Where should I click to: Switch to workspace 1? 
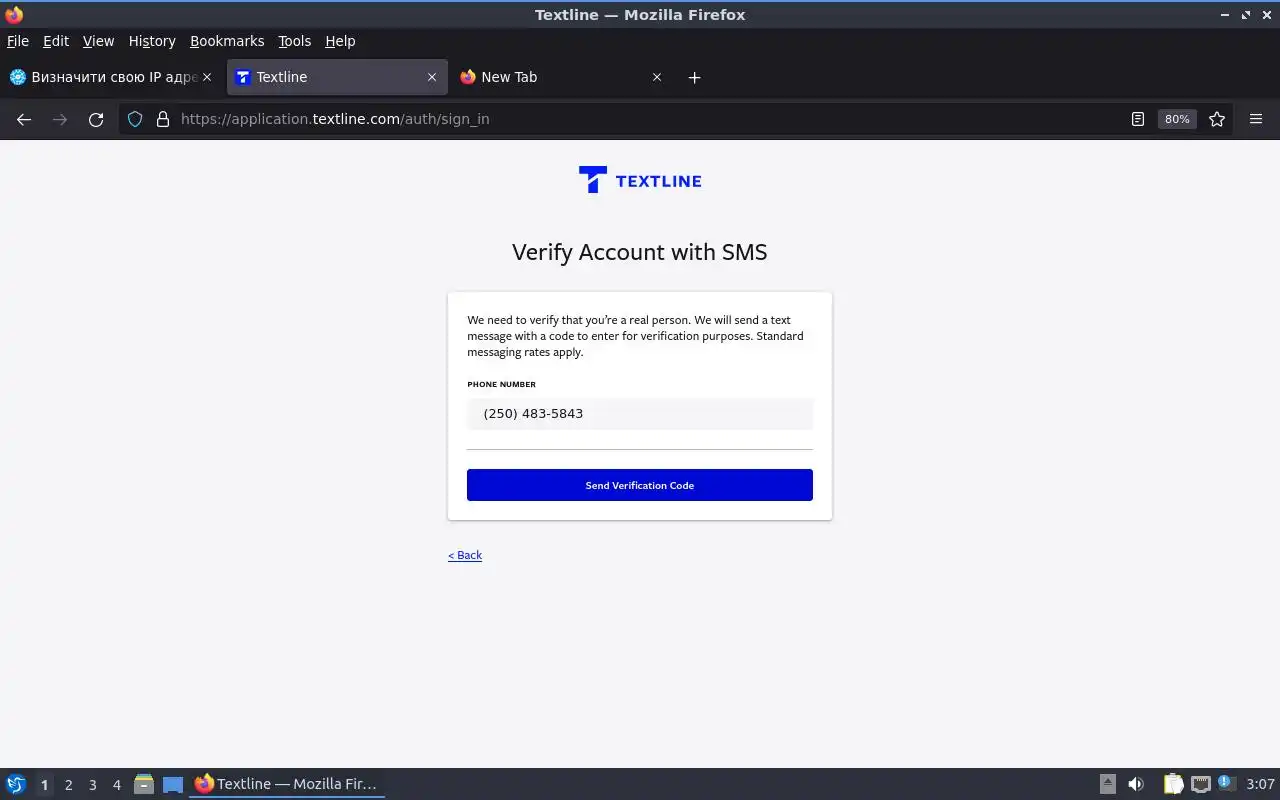44,785
